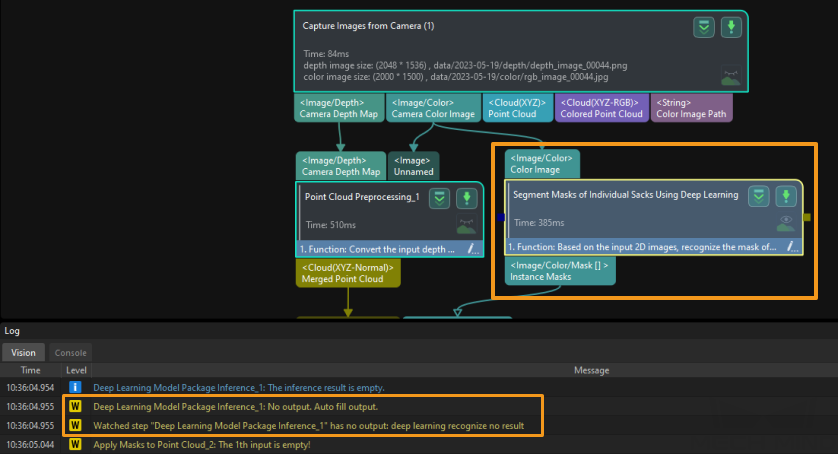This screenshot has width=838, height=454.
Task: Click blue info icon on first log row
Action: coord(73,387)
